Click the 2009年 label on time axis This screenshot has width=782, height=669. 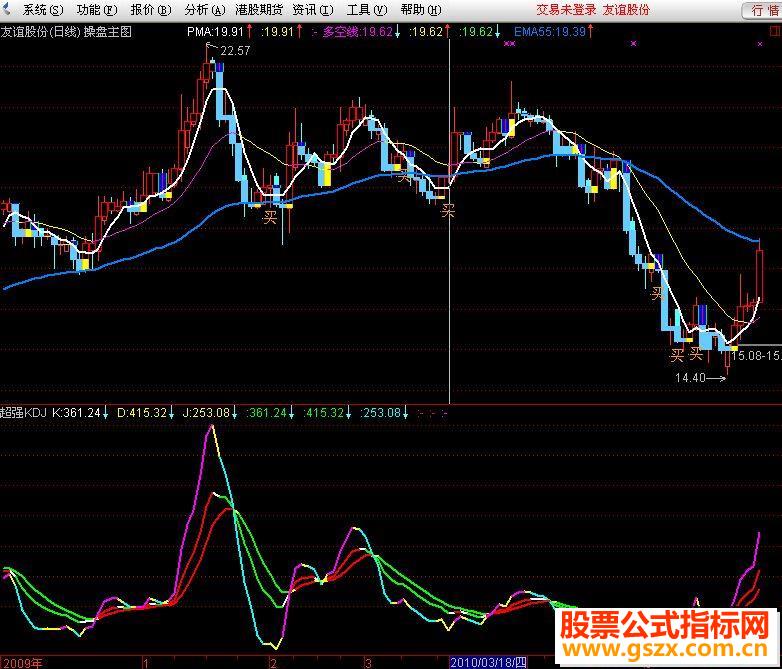[x=22, y=663]
